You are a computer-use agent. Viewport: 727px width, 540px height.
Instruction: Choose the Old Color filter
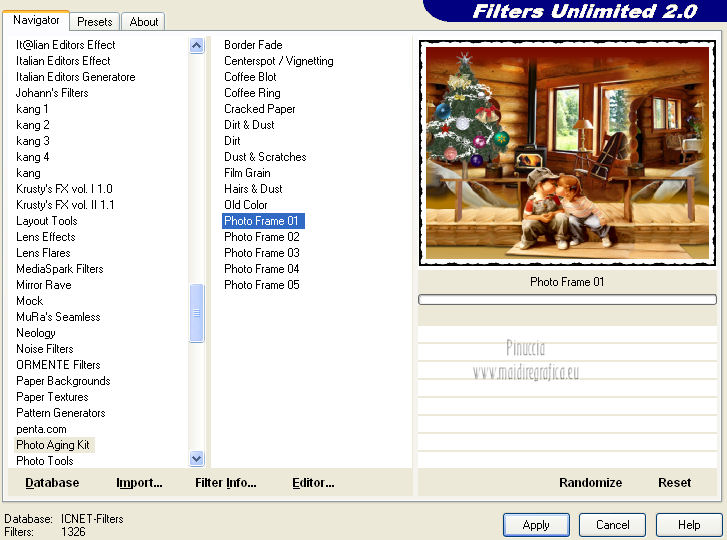click(246, 205)
